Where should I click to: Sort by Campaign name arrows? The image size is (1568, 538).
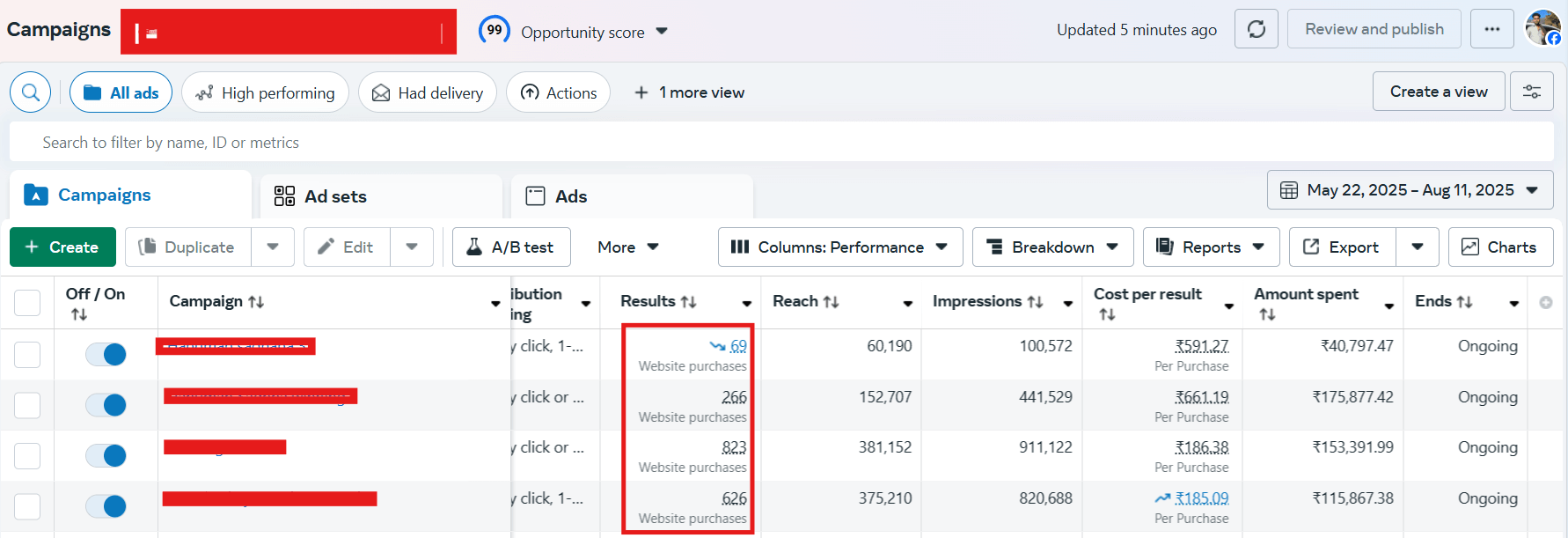256,302
